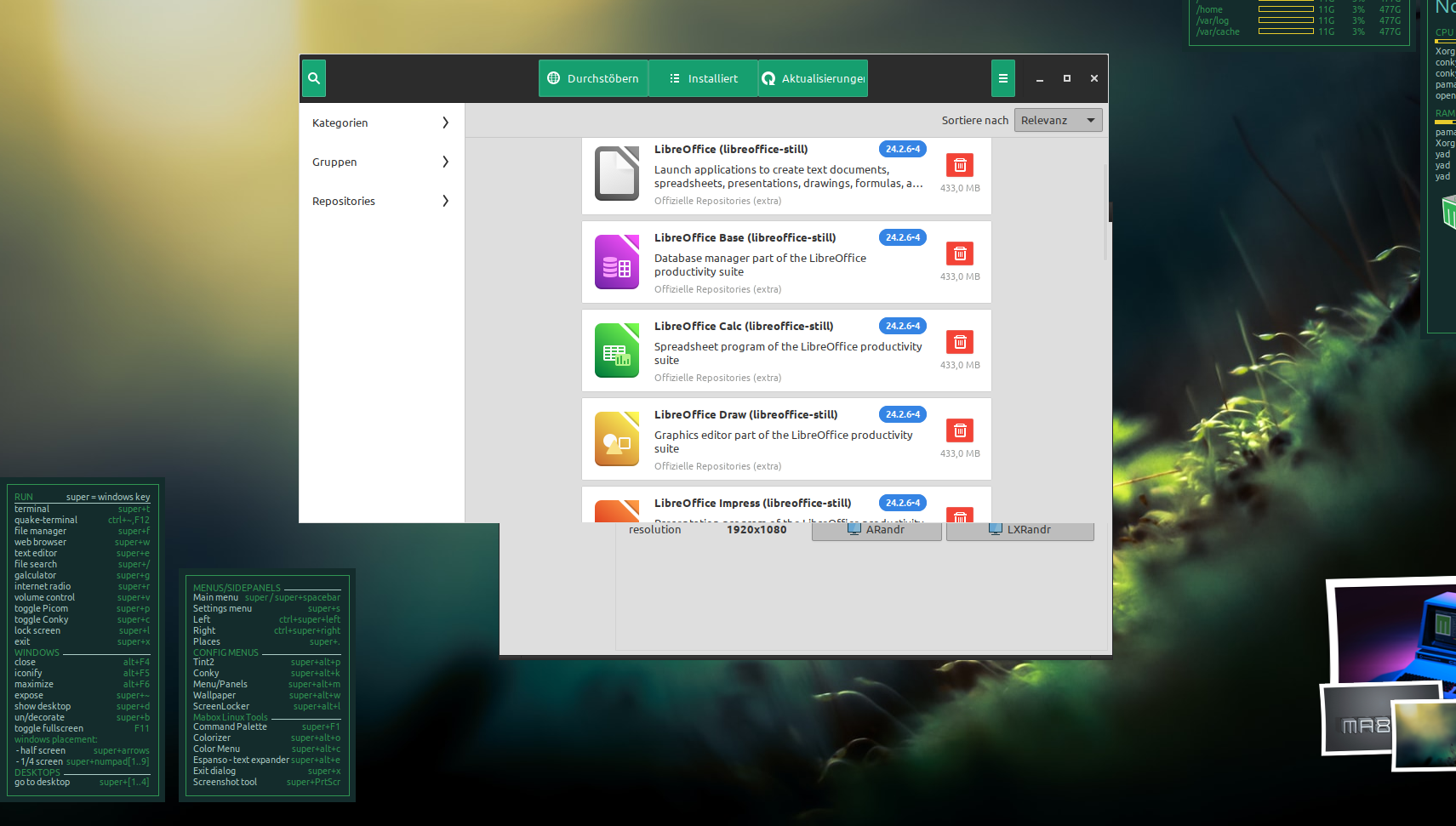Click "Spreadsheet program" description of LibreOffice Calc

click(x=788, y=353)
